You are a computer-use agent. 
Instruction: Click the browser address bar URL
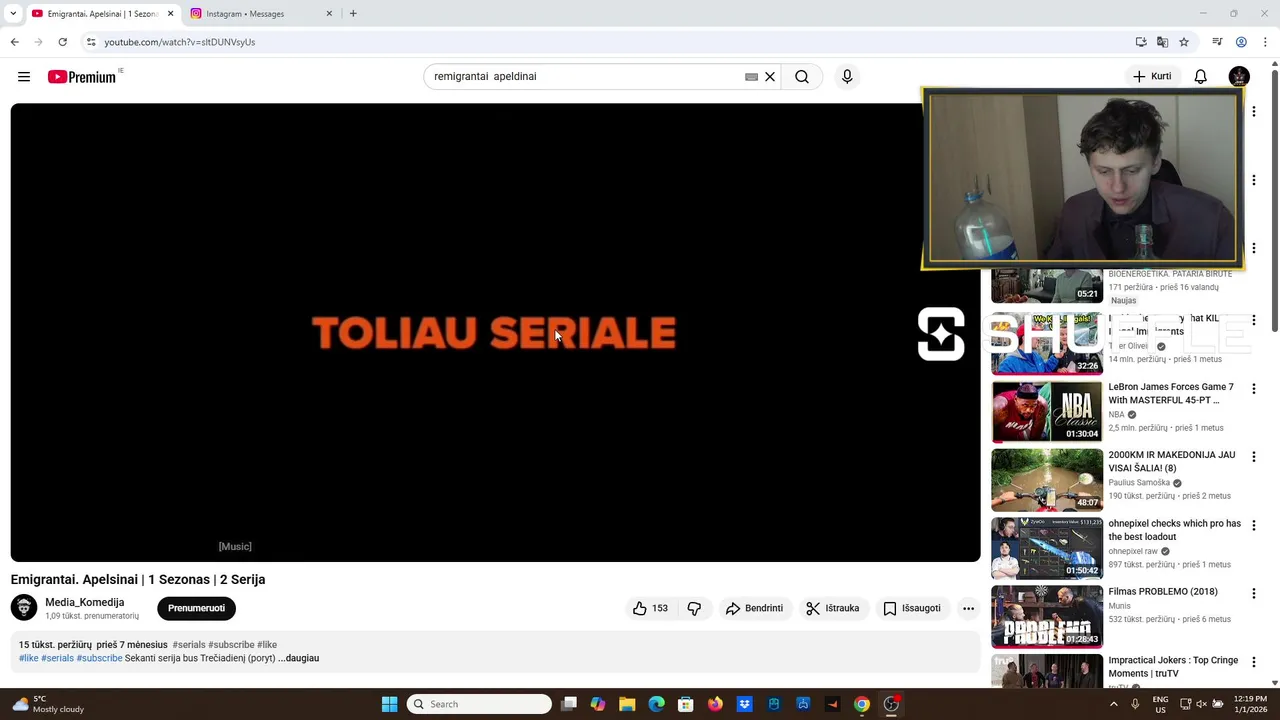point(180,42)
